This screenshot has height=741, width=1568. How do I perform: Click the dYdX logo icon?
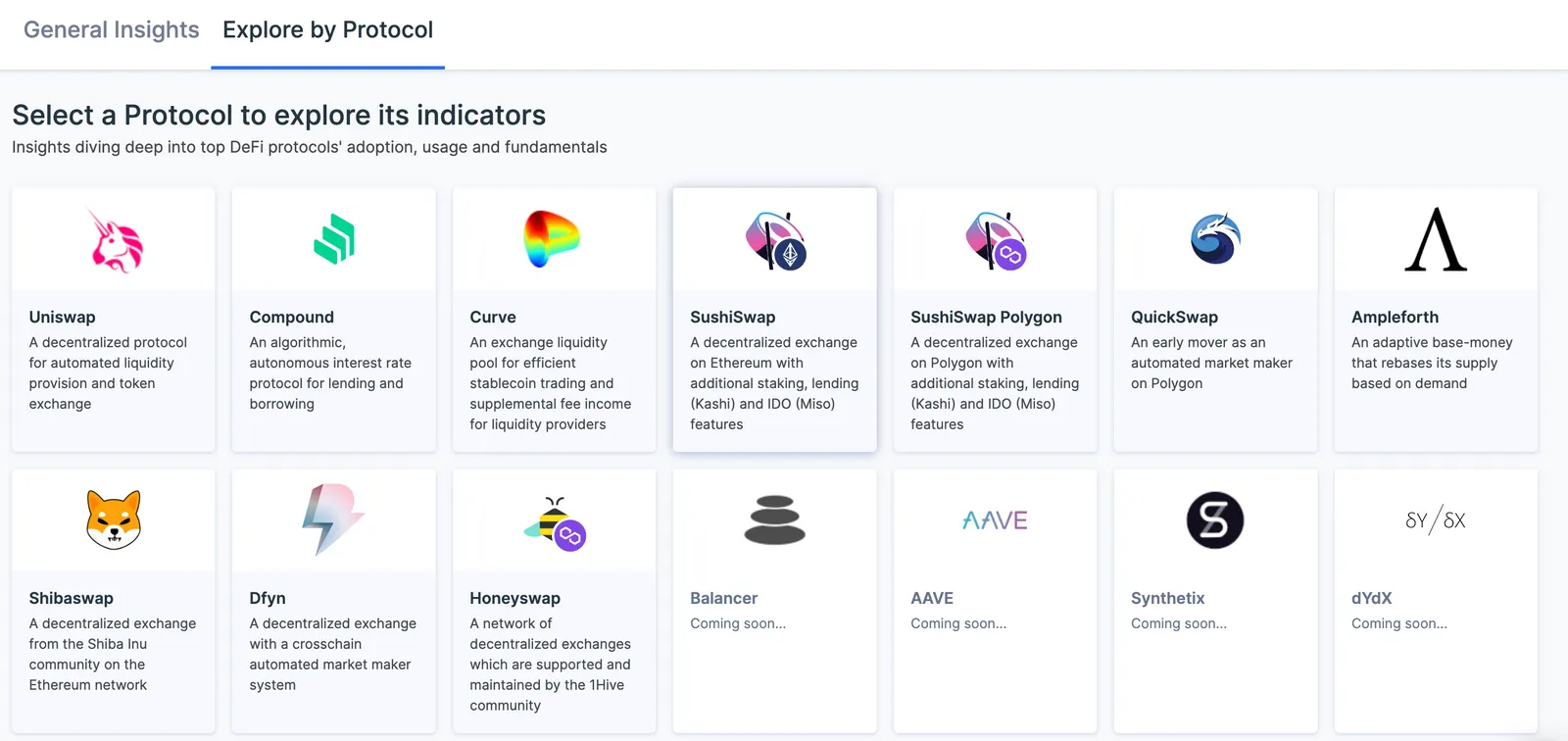(x=1436, y=520)
